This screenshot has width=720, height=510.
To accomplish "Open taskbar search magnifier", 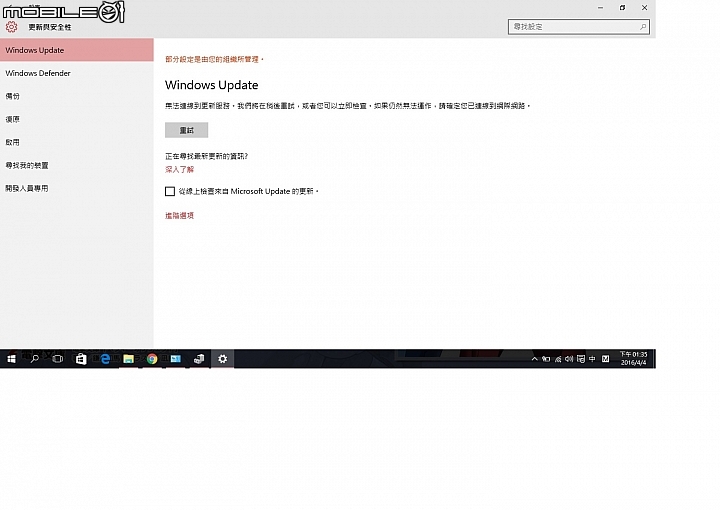I will point(34,359).
